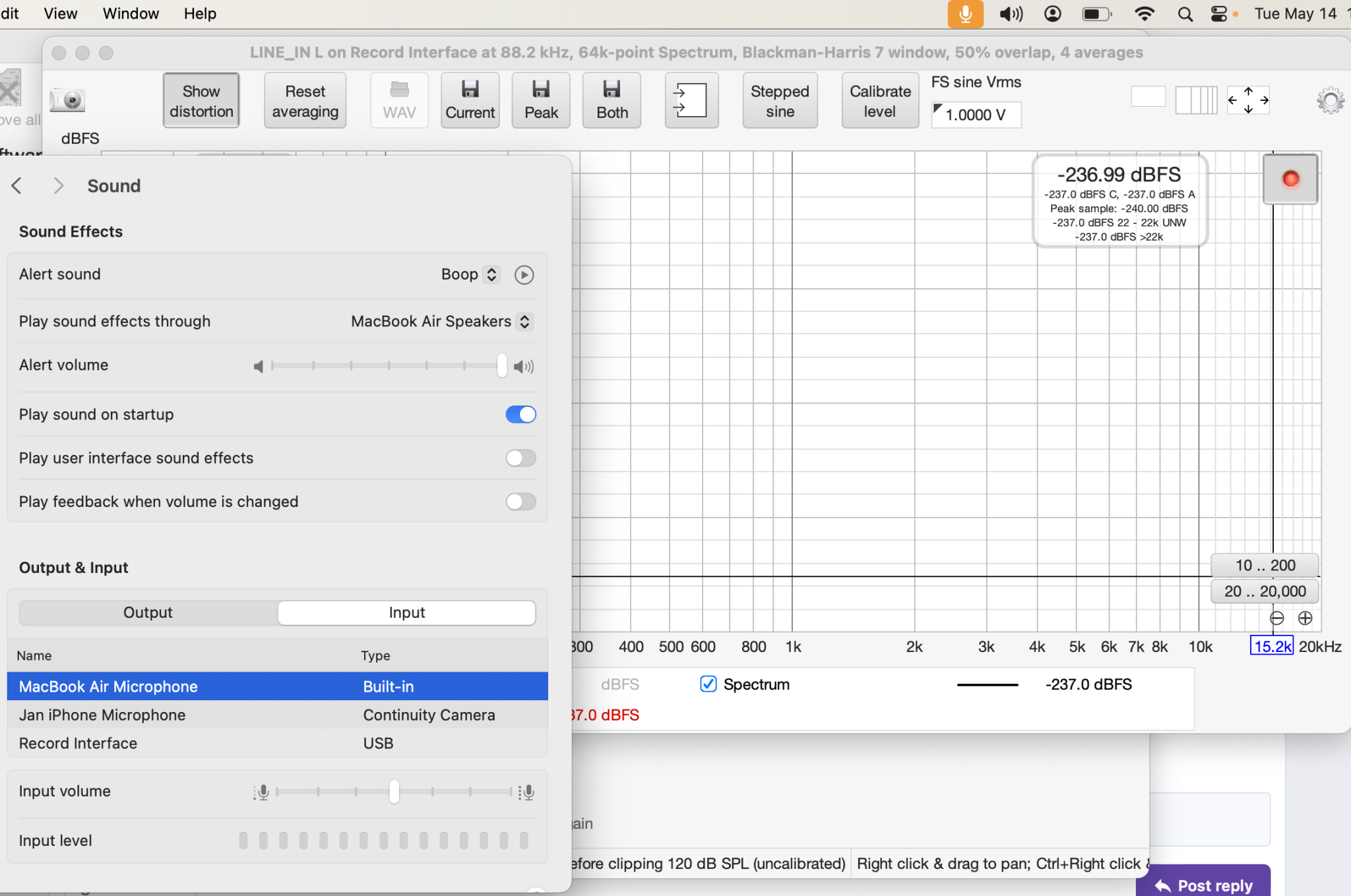Click the Name column header
Viewport: 1351px width, 896px height.
(x=34, y=655)
